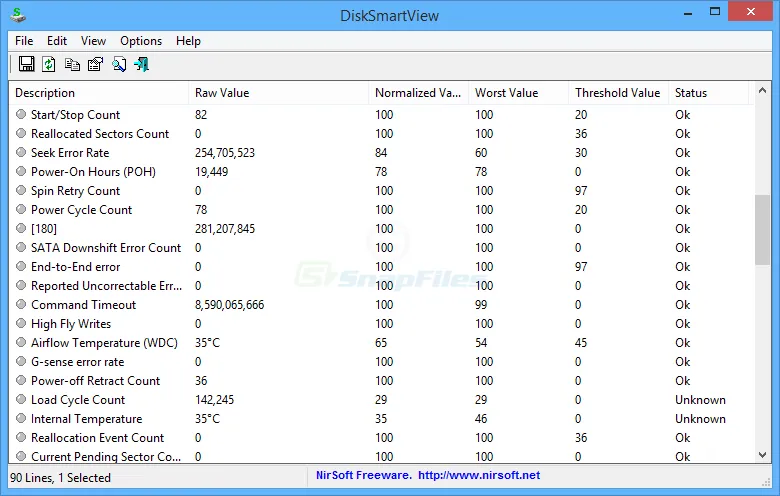Viewport: 780px width, 496px height.
Task: Click the Refresh toolbar icon
Action: pyautogui.click(x=49, y=64)
